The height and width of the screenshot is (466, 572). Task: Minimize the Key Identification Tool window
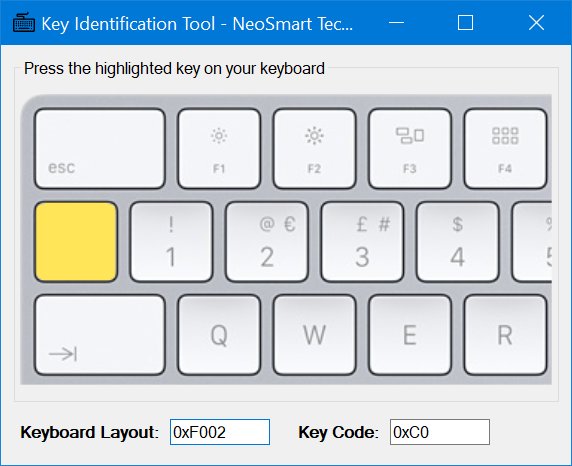pyautogui.click(x=397, y=23)
